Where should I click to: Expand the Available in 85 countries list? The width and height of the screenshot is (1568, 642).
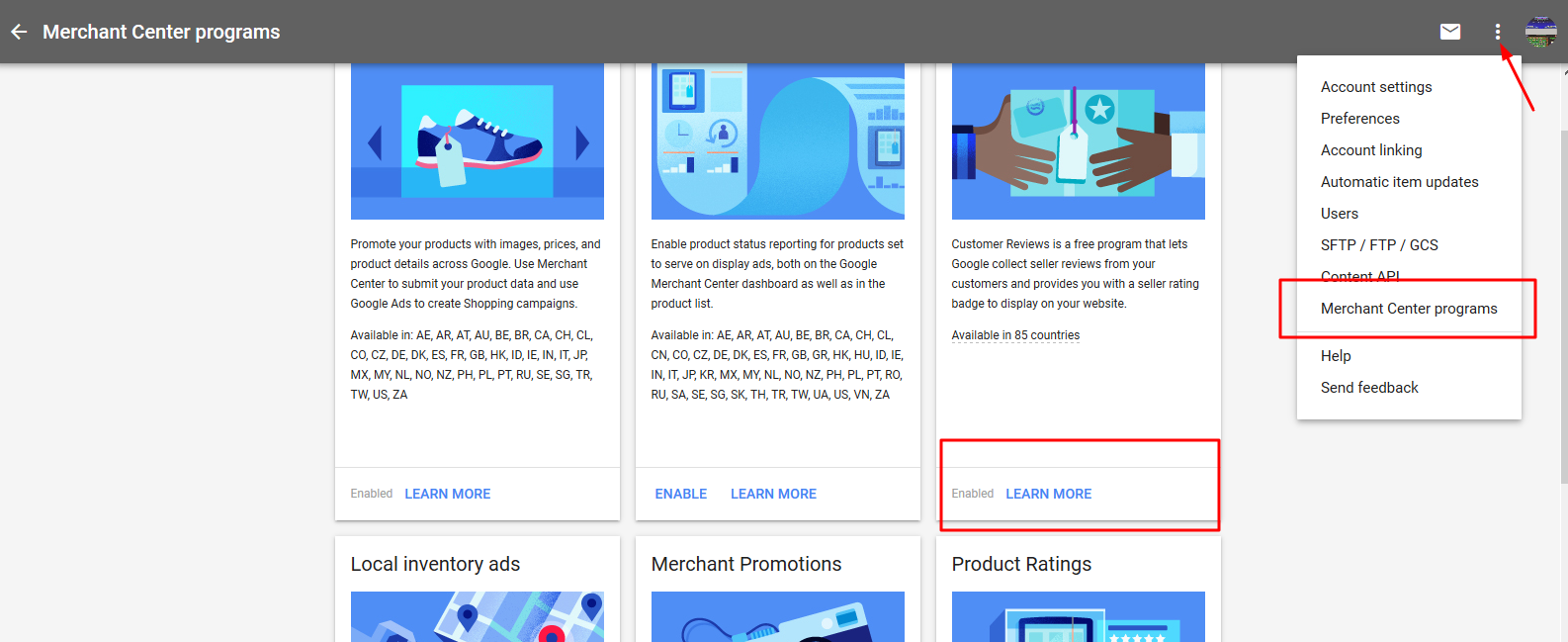pos(1015,335)
